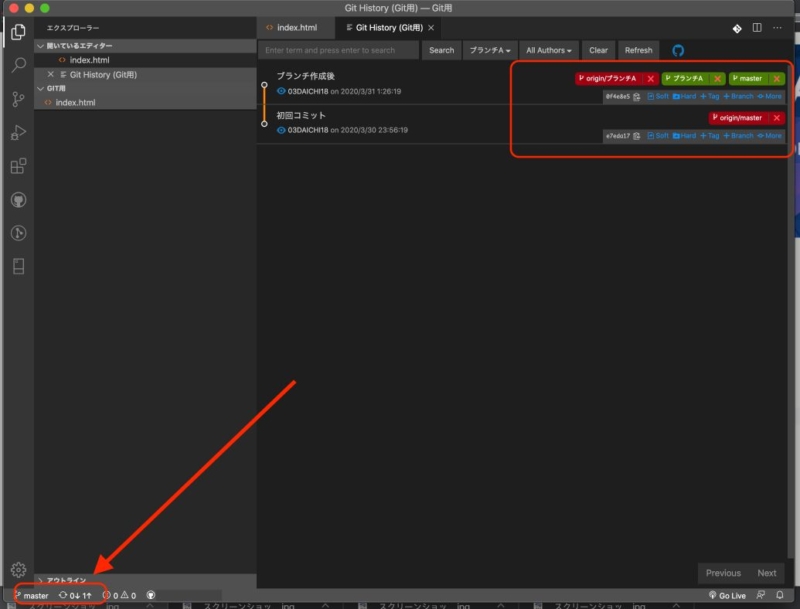
Task: Open the feedback icon in status bar
Action: pos(760,595)
